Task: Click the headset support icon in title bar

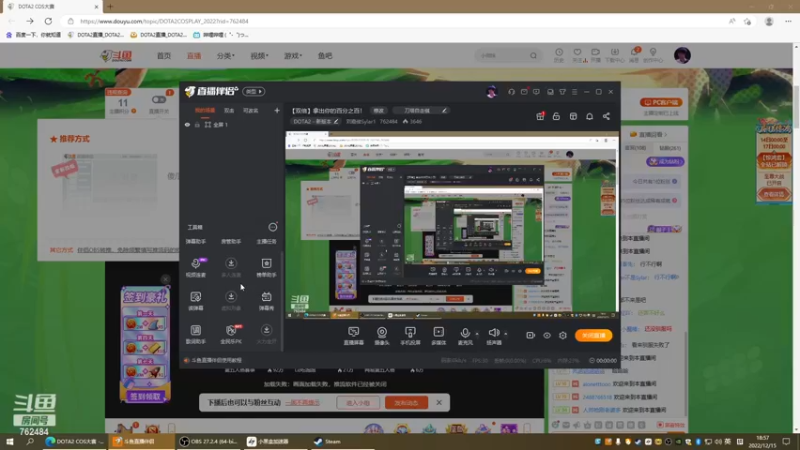Action: [x=511, y=92]
